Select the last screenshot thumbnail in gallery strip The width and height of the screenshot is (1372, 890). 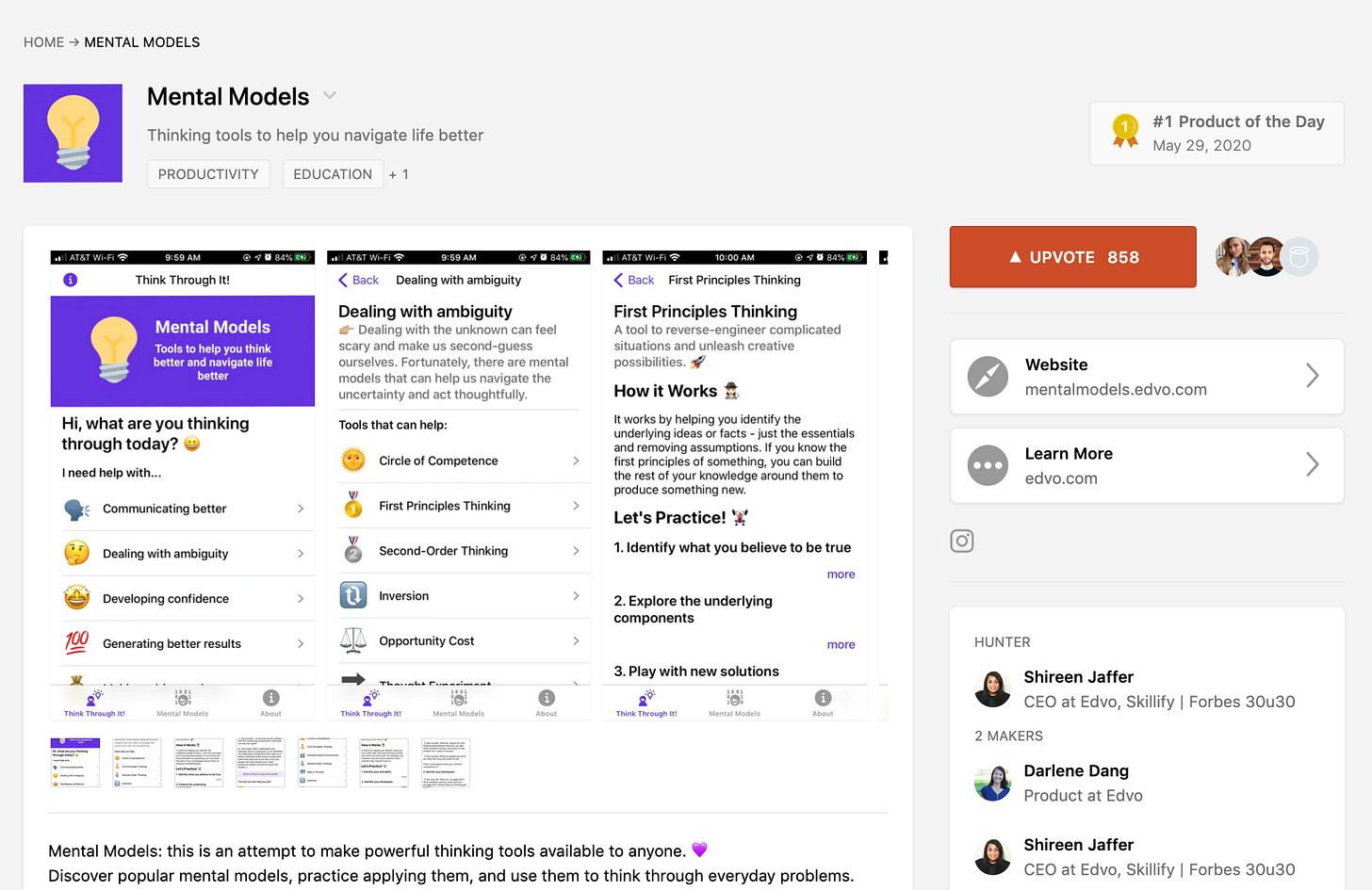[445, 763]
